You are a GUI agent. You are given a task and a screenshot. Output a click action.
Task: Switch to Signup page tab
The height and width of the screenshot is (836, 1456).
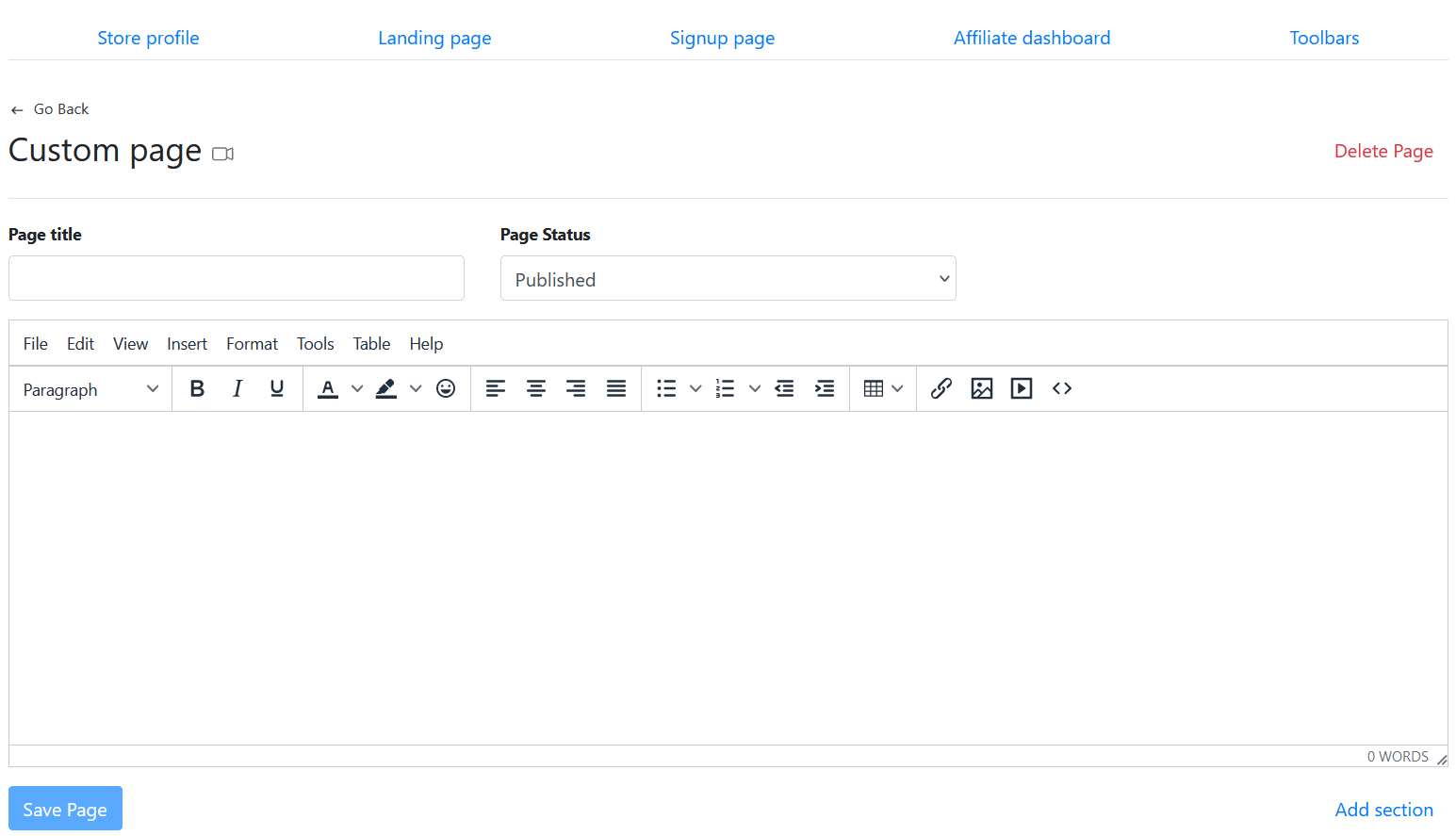pyautogui.click(x=723, y=38)
